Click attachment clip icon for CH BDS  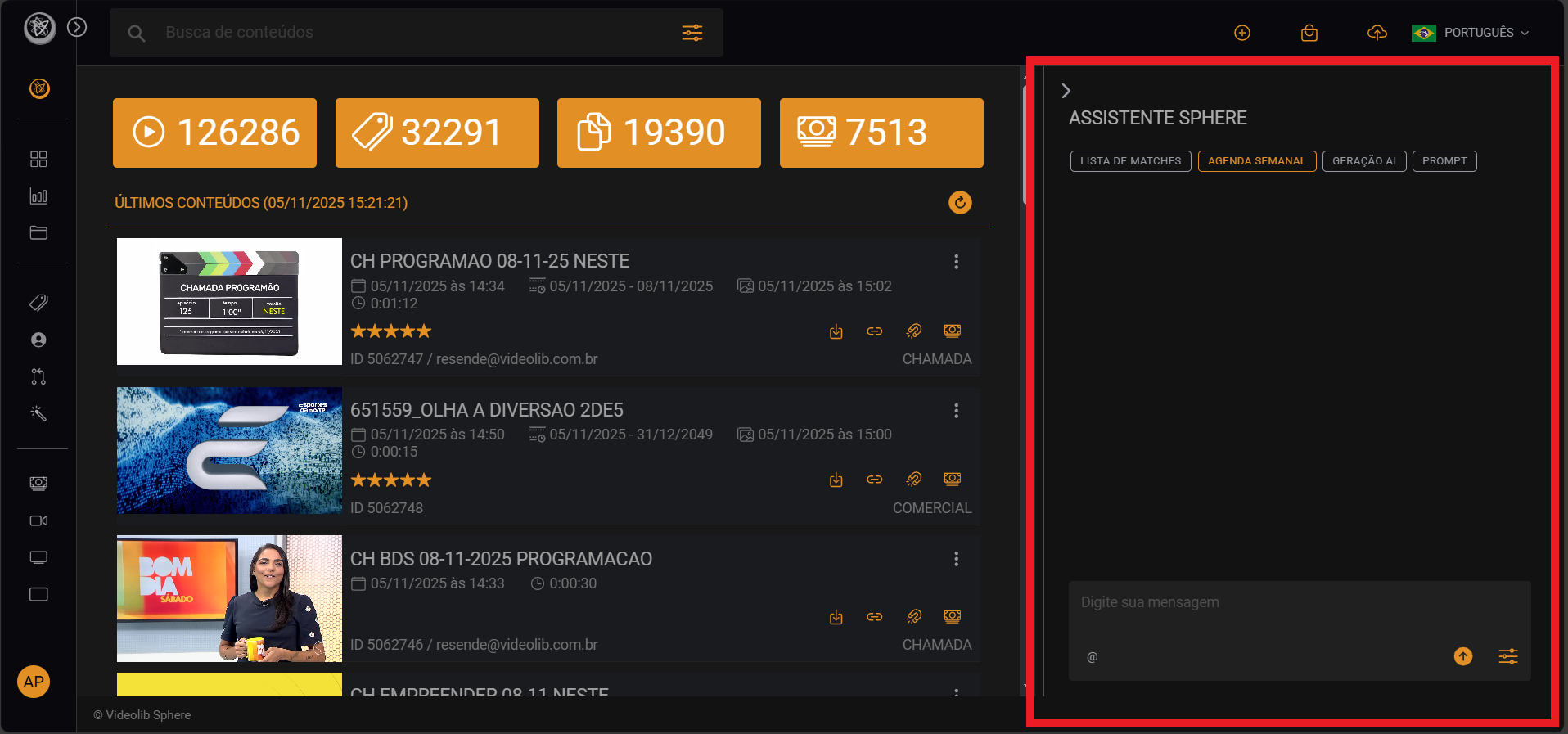913,617
